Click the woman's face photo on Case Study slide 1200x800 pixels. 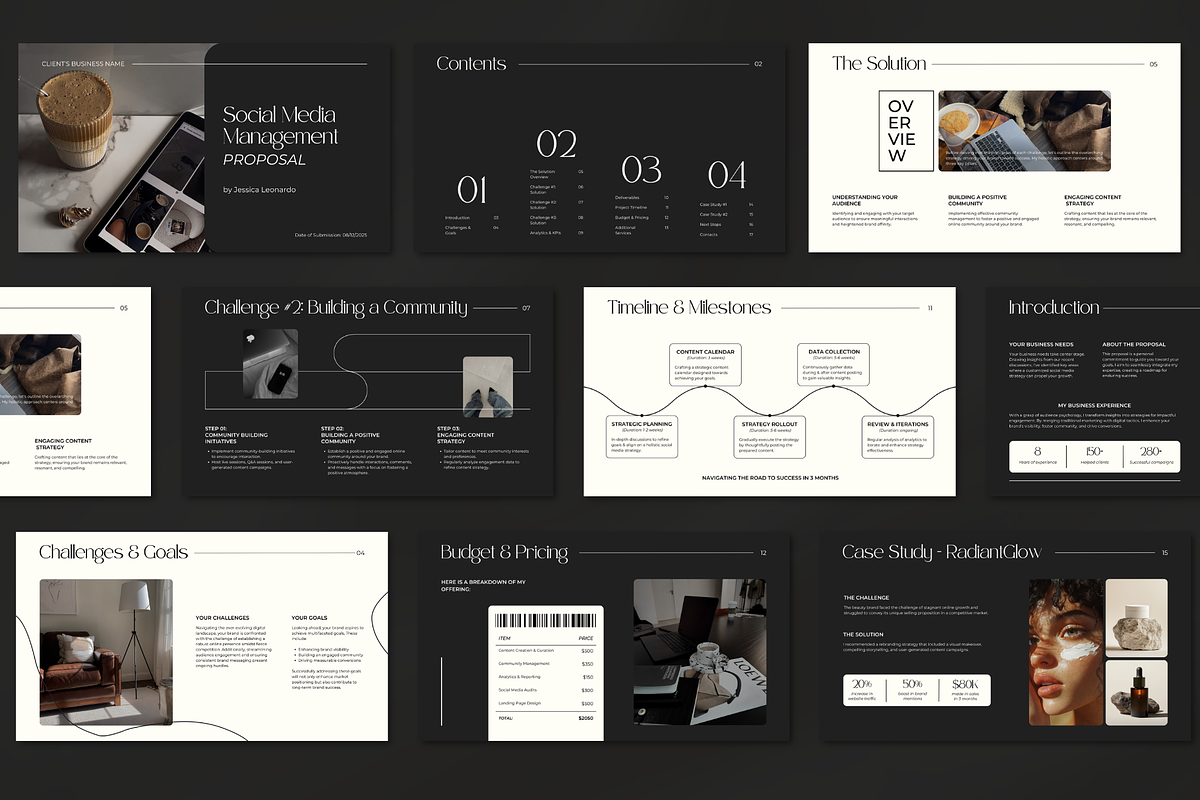1066,652
